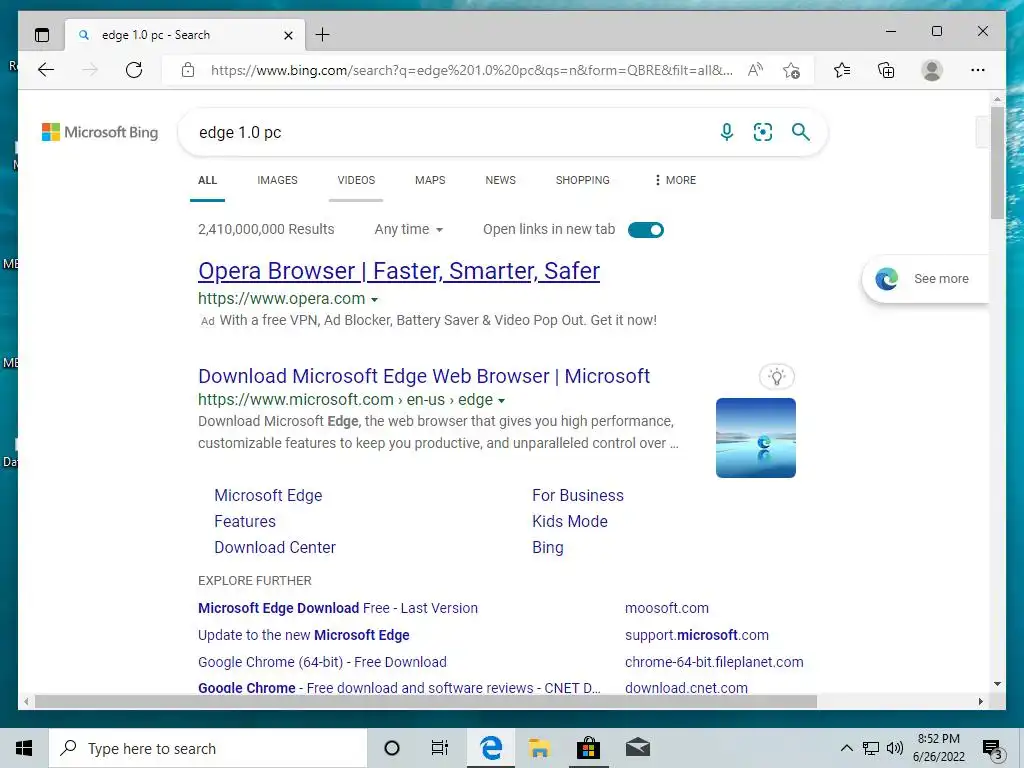Open Task View on taskbar
The image size is (1024, 768).
pyautogui.click(x=440, y=748)
